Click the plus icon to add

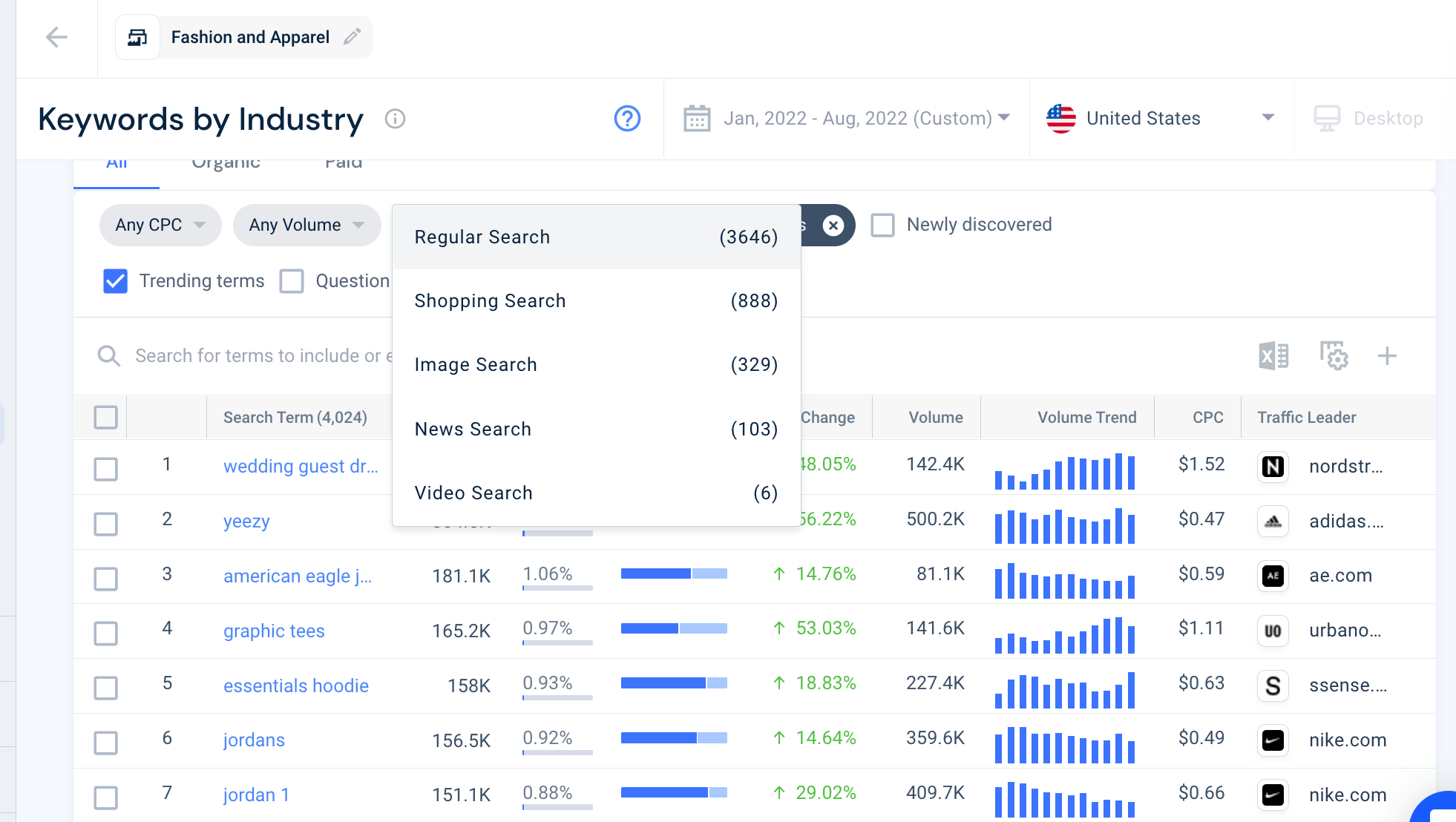pyautogui.click(x=1387, y=356)
